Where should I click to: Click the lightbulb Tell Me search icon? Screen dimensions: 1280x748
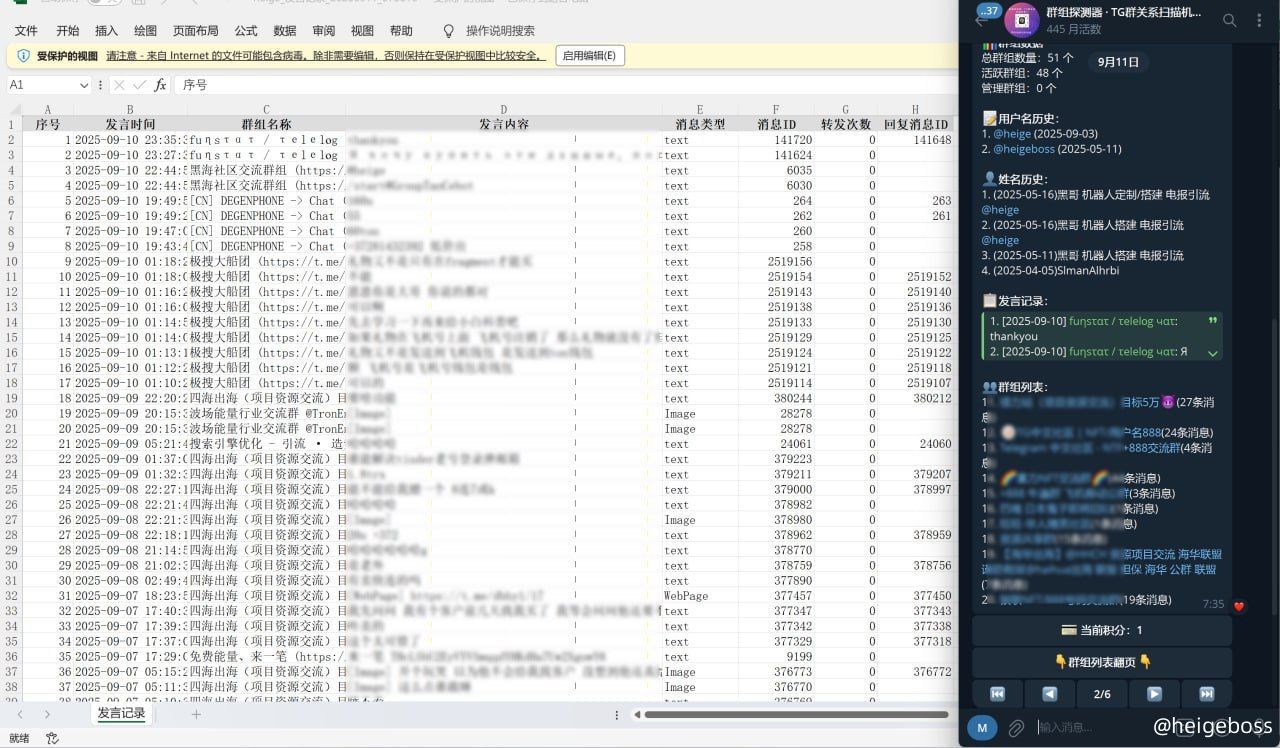448,31
